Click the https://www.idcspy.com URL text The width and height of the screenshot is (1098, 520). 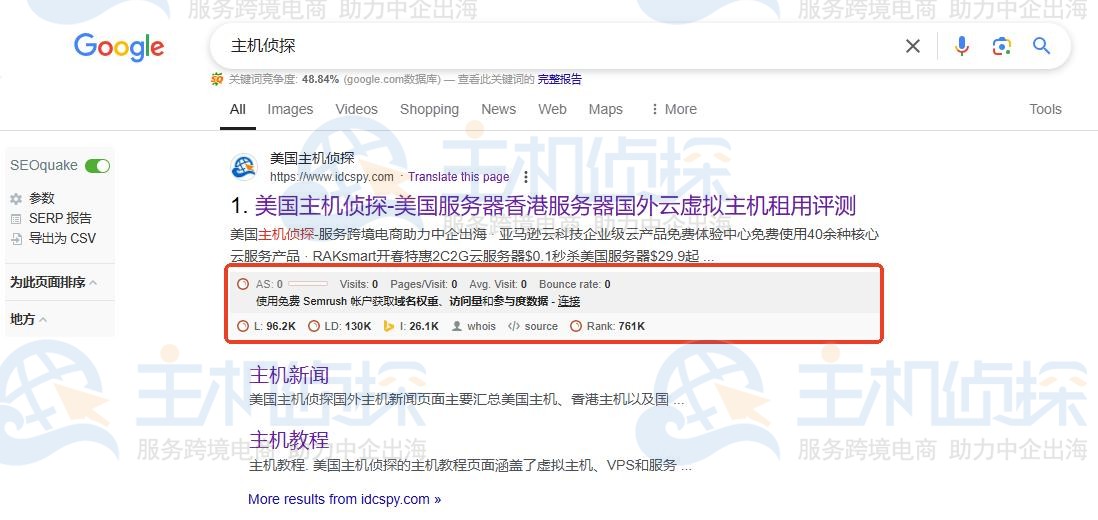(332, 177)
